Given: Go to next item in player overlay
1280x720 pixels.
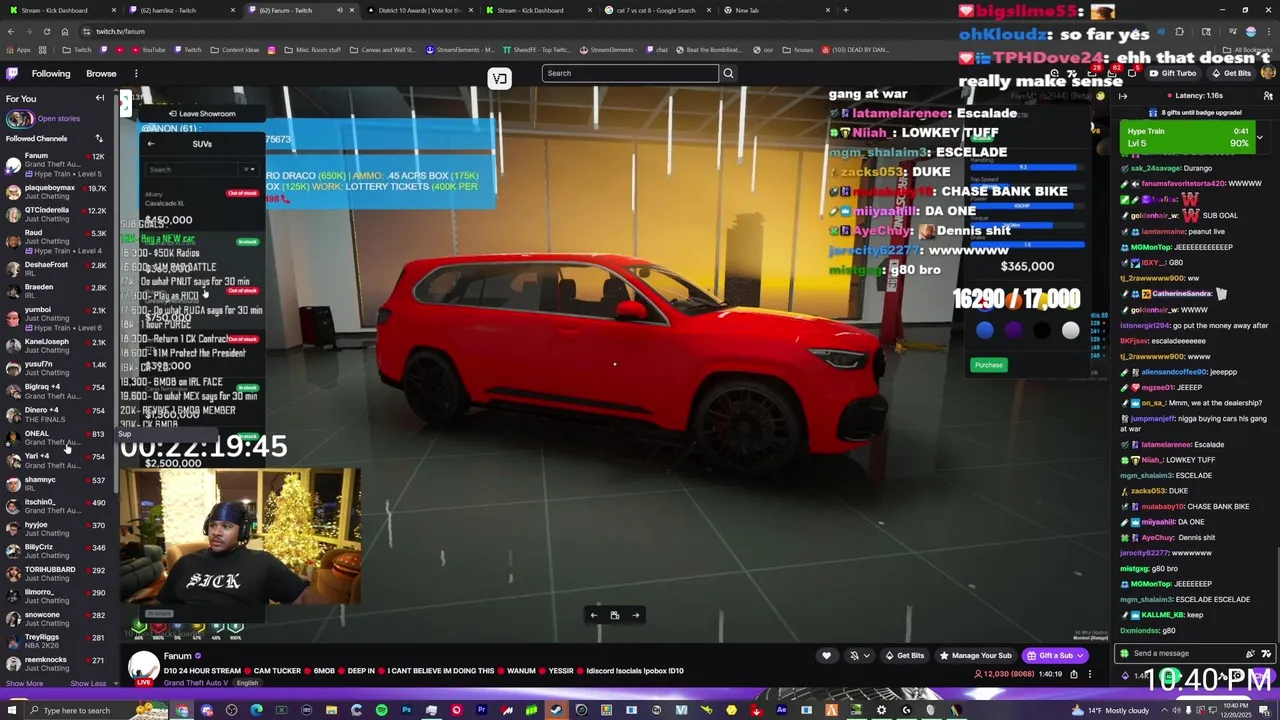Looking at the screenshot, I should coord(635,615).
